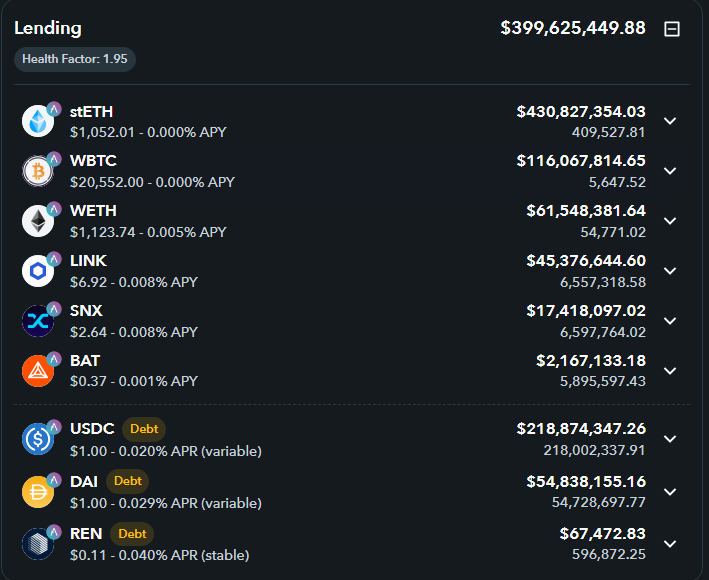Click the BAT token name
Screen dimensions: 709x580
(85, 361)
